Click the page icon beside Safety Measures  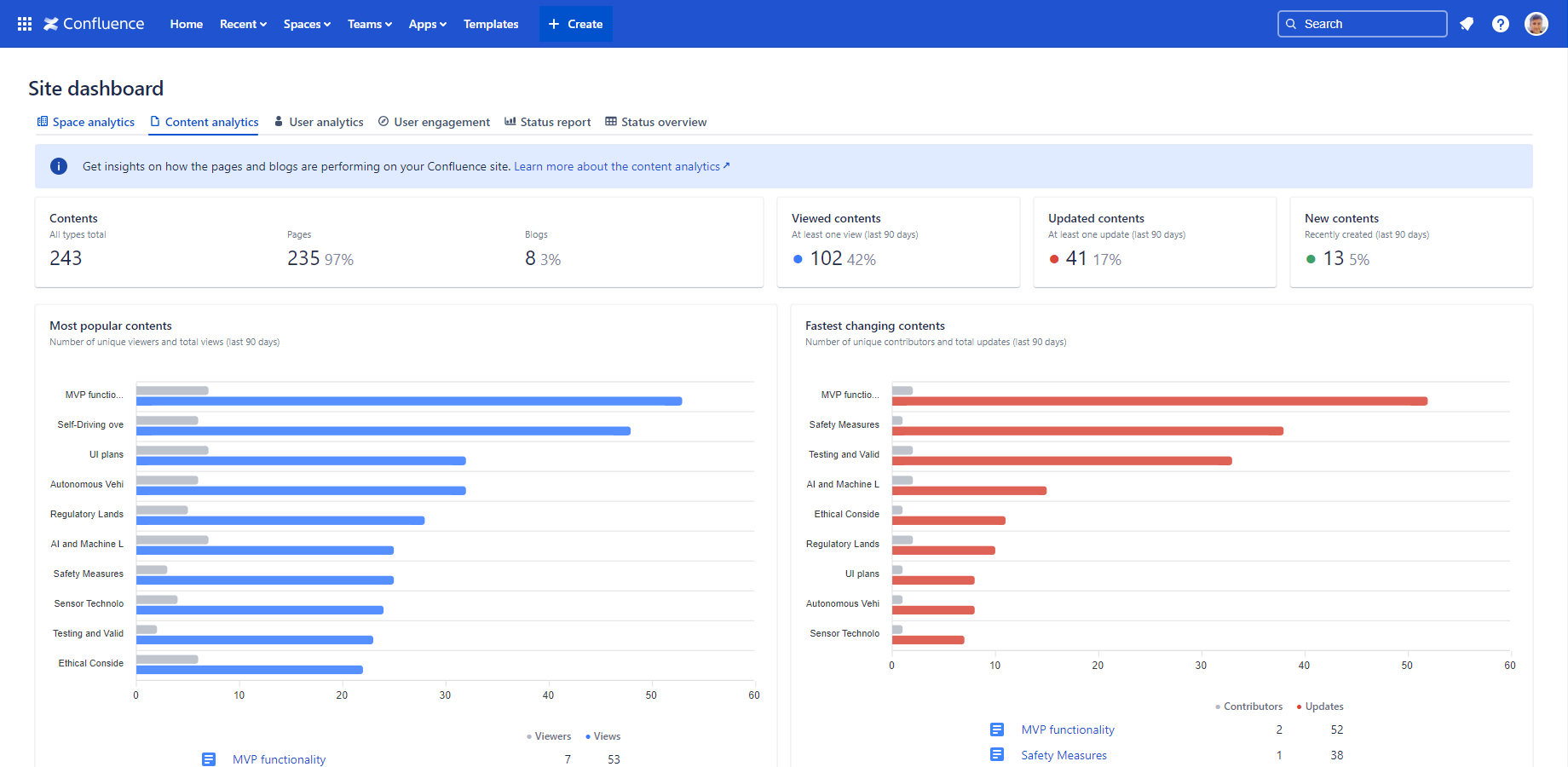point(997,755)
